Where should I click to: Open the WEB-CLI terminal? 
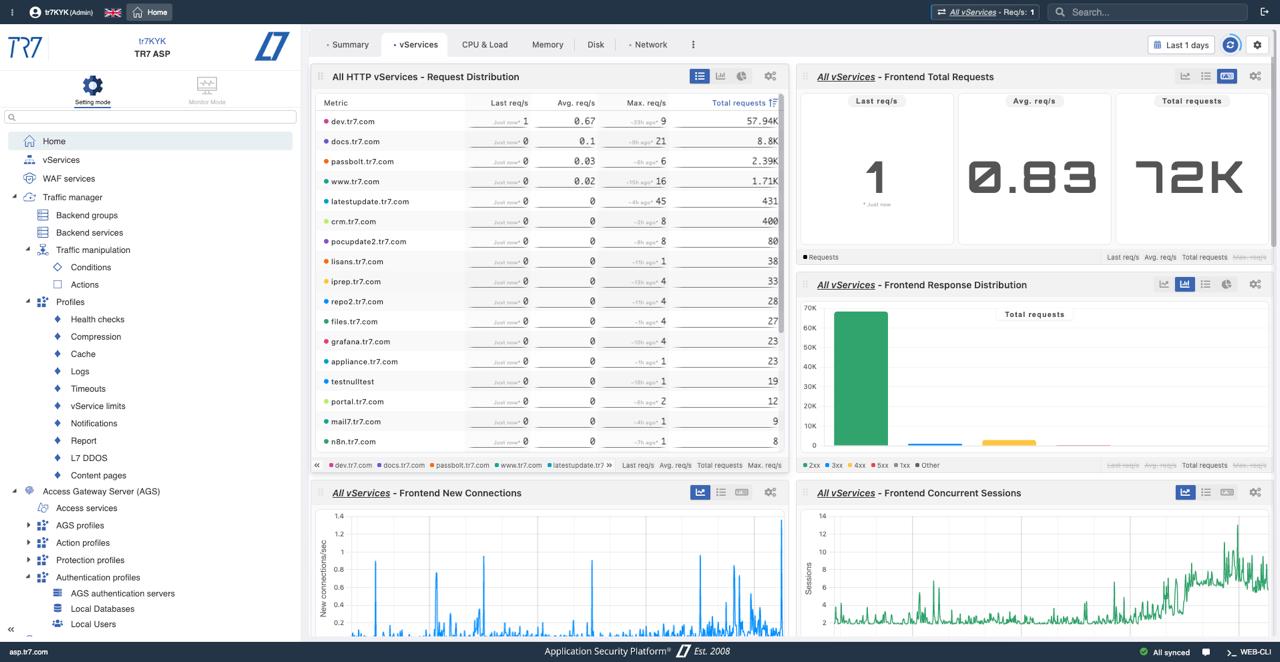(1248, 652)
